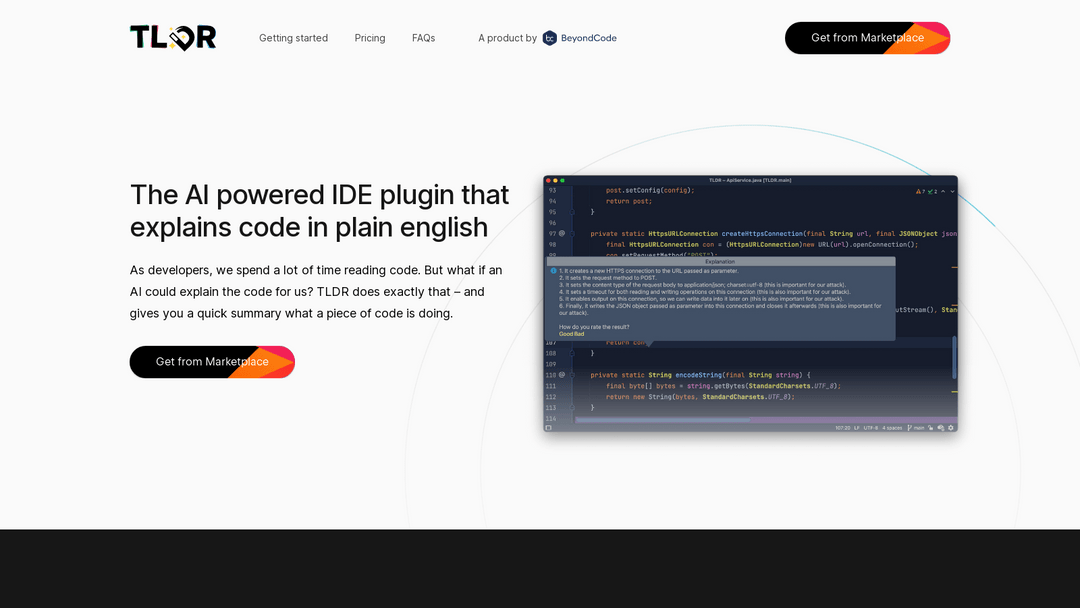Open the Pricing page

(370, 38)
